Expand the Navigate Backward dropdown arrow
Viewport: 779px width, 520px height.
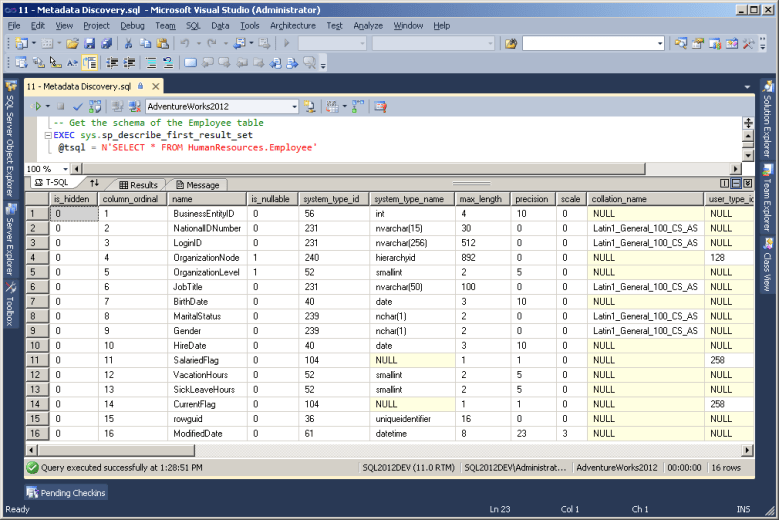251,44
